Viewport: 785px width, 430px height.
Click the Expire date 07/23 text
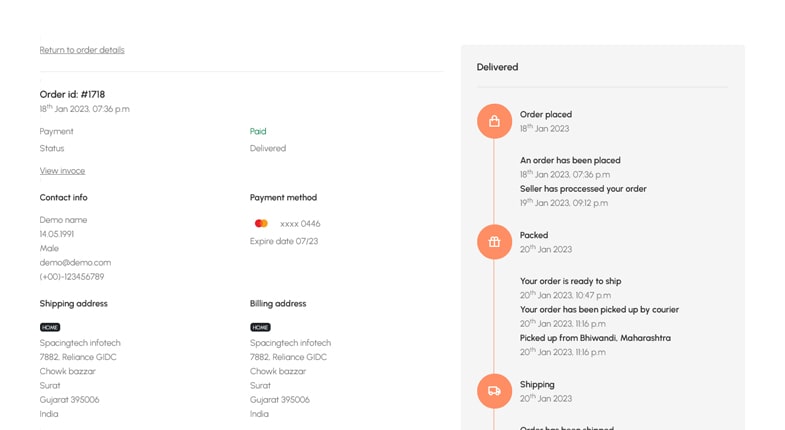pos(284,241)
